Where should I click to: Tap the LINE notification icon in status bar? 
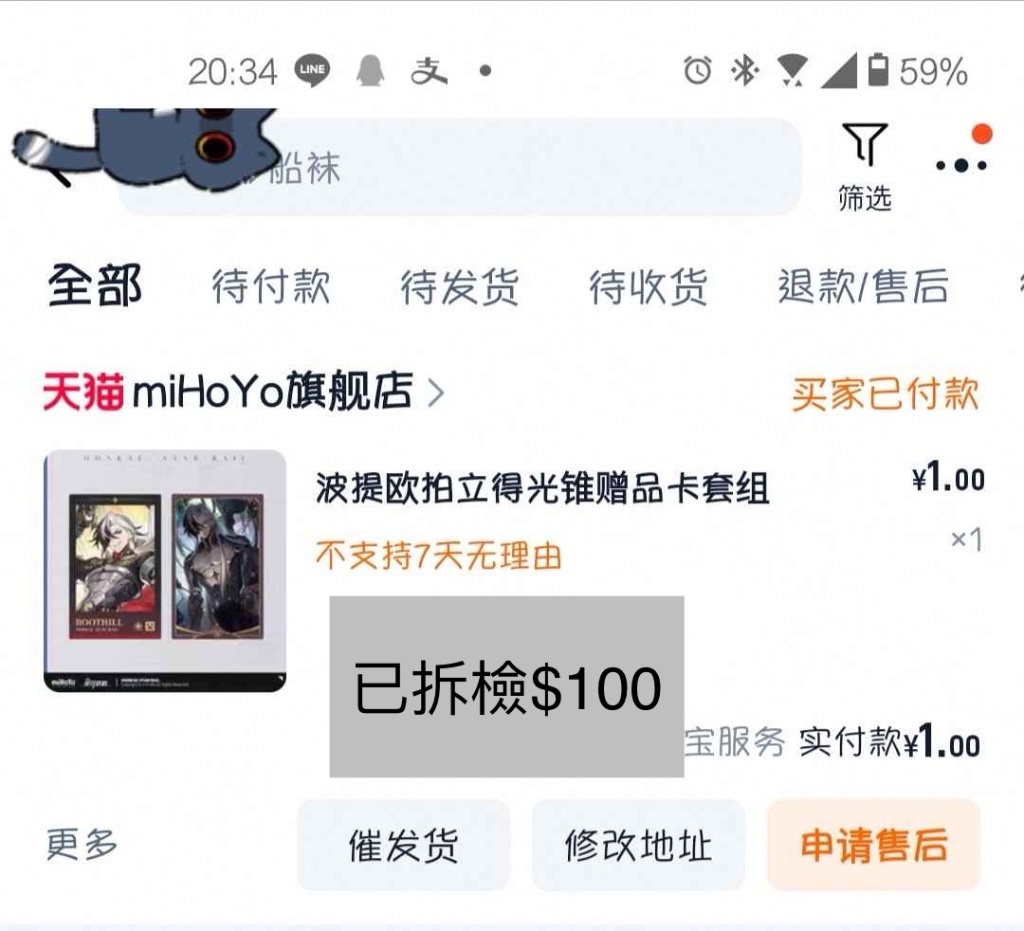tap(312, 71)
